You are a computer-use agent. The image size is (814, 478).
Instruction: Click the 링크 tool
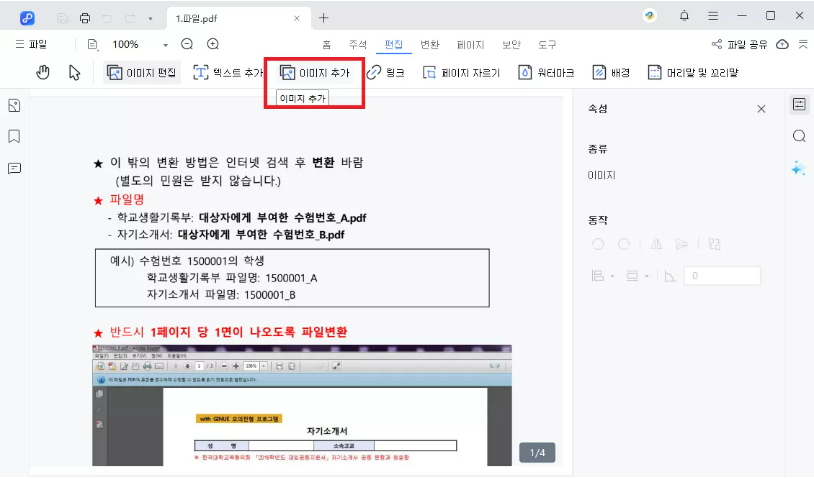[x=386, y=73]
